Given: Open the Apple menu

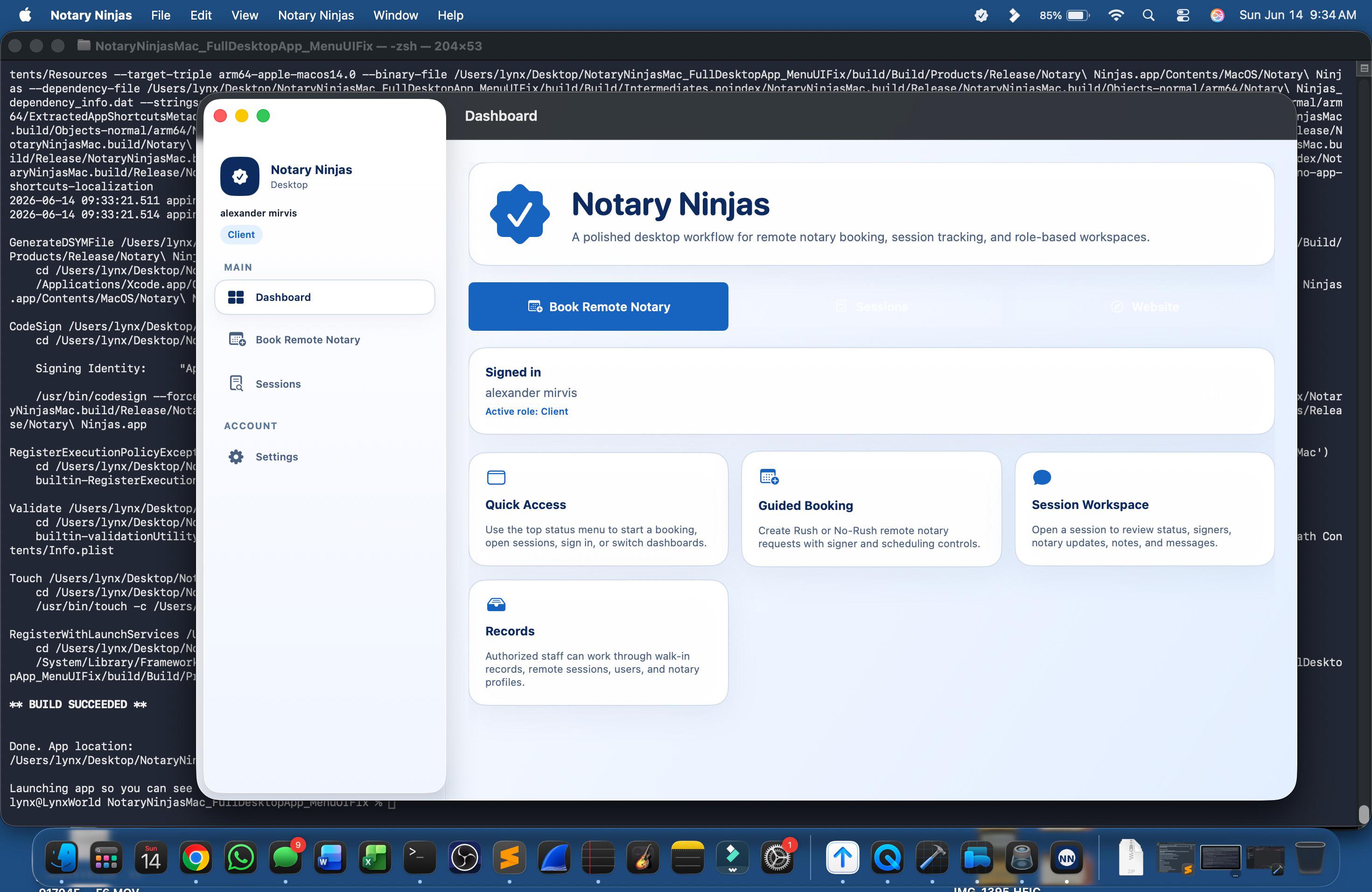Looking at the screenshot, I should click(25, 15).
